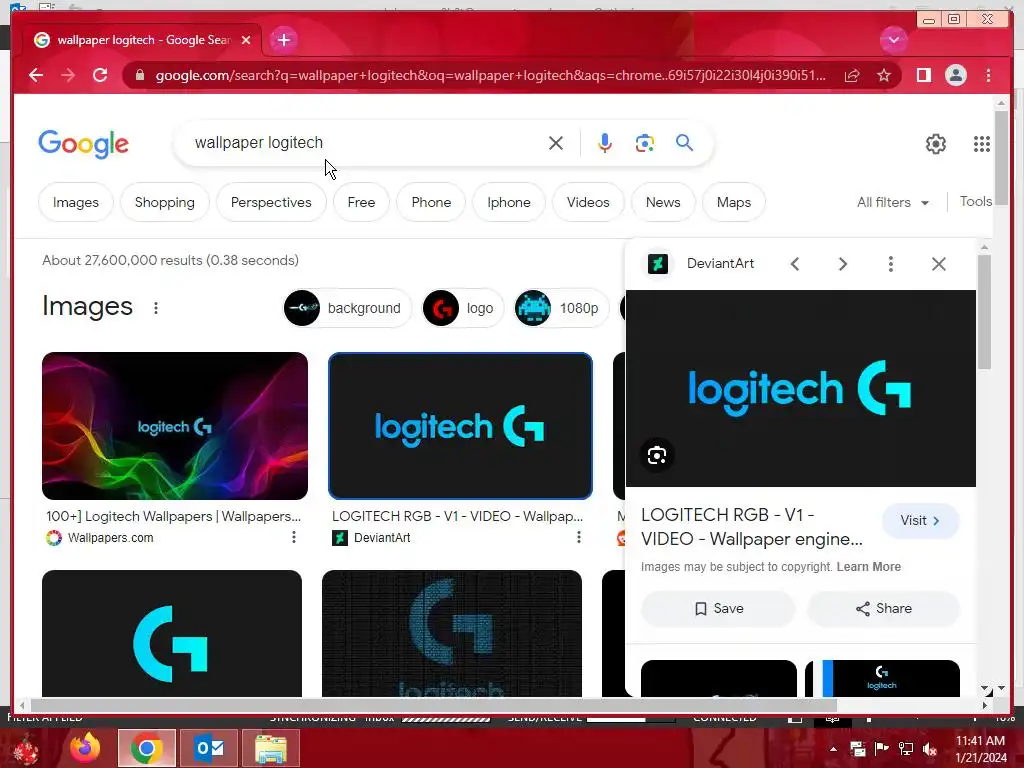Screen dimensions: 1024x768
Task: Open the dotted-pattern Logitech thumbnail
Action: tap(451, 633)
